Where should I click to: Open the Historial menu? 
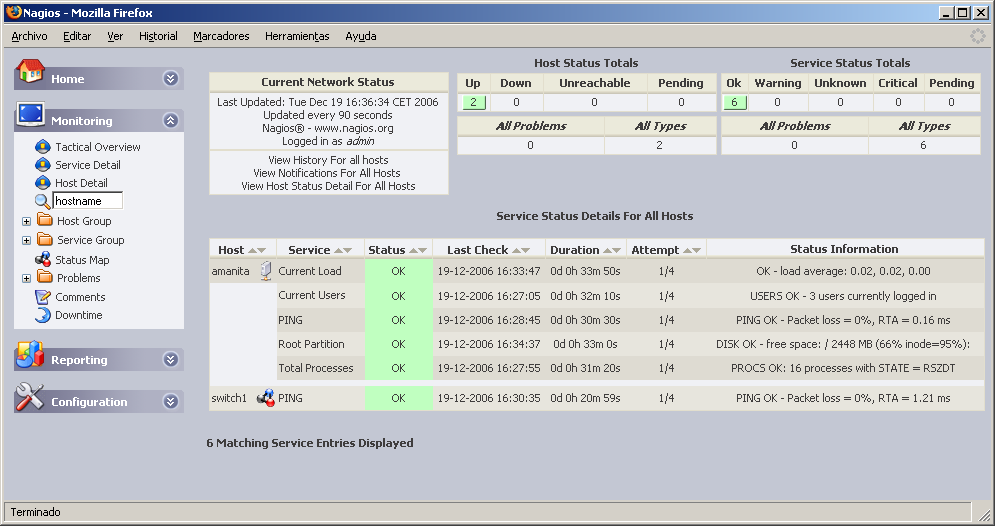[x=158, y=36]
